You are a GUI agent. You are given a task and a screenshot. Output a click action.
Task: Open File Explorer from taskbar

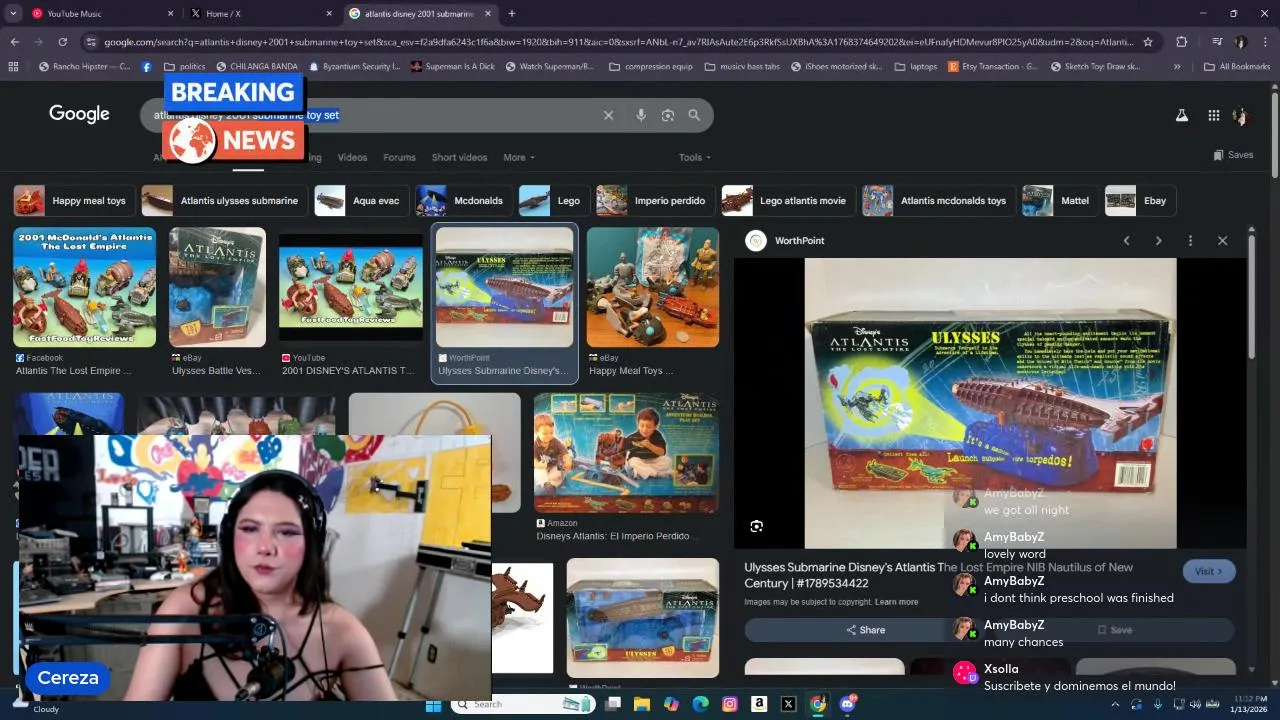(x=642, y=705)
